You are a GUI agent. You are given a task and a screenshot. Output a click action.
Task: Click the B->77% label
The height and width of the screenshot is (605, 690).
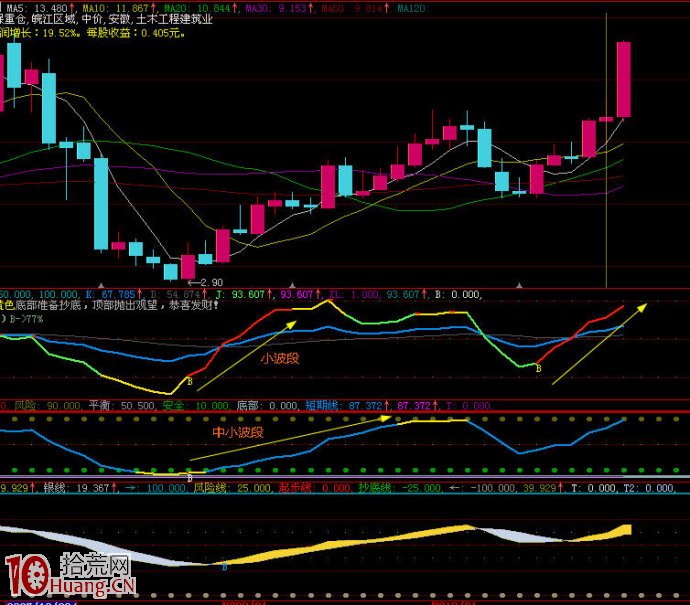point(26,319)
